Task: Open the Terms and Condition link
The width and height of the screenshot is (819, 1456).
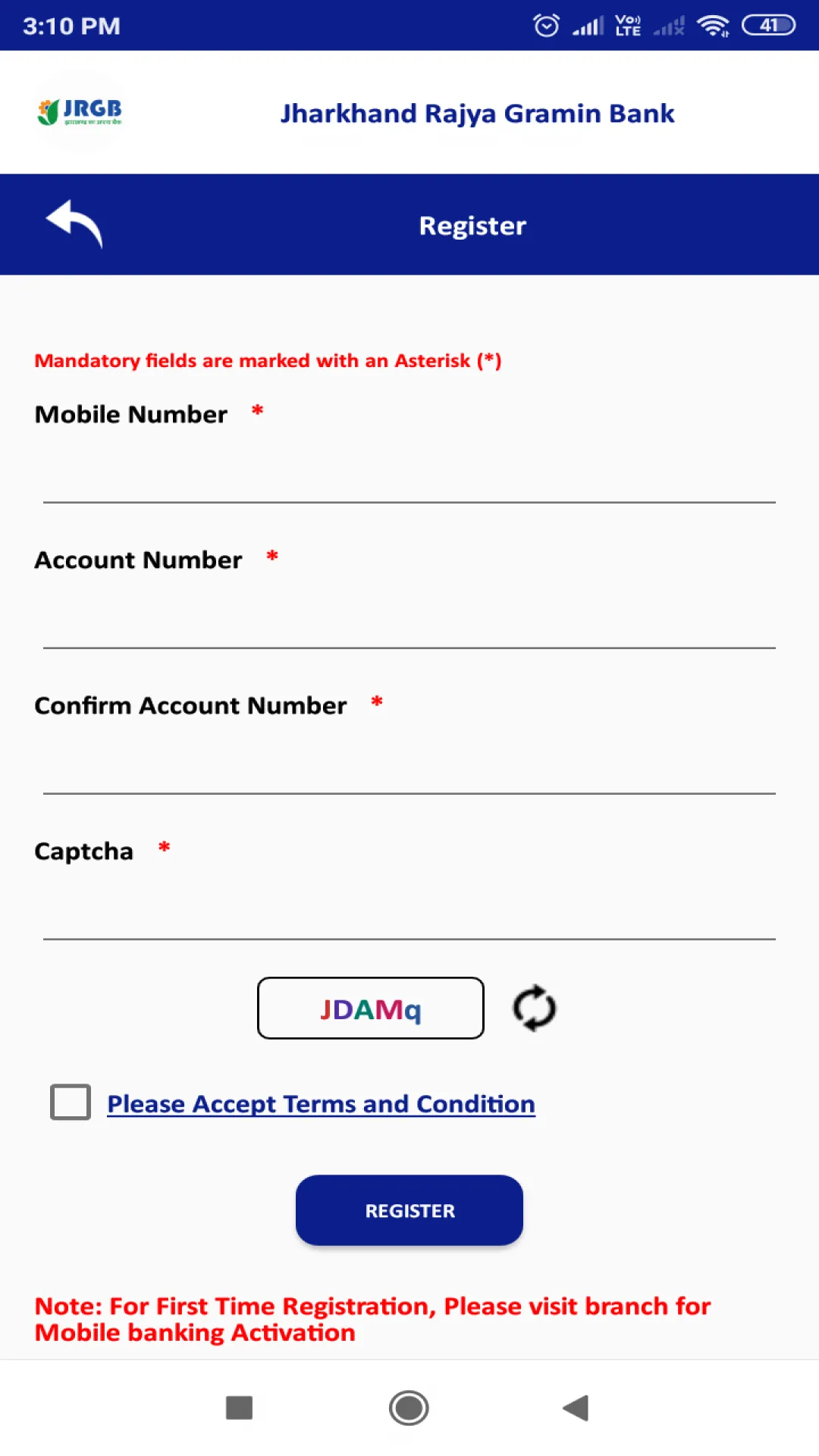Action: click(321, 1104)
